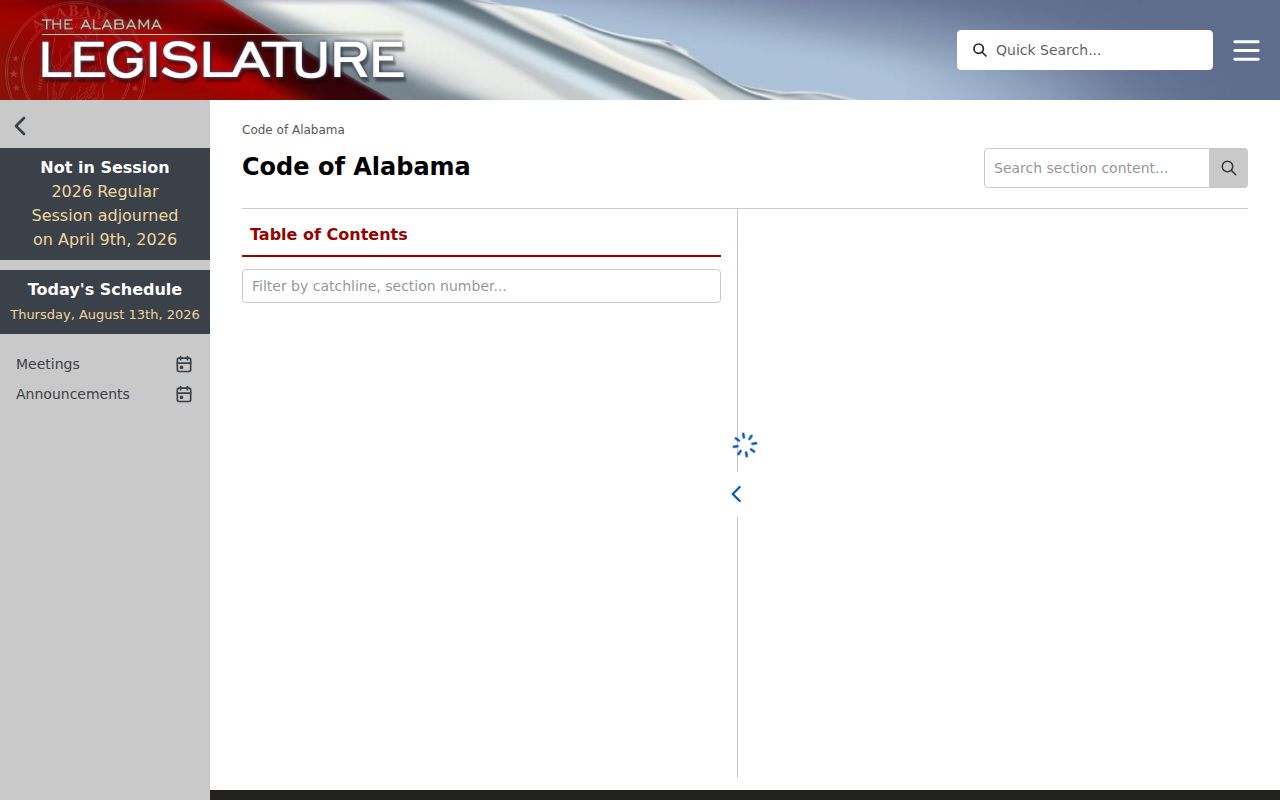Open the Announcements calendar icon
1280x800 pixels.
tap(184, 394)
